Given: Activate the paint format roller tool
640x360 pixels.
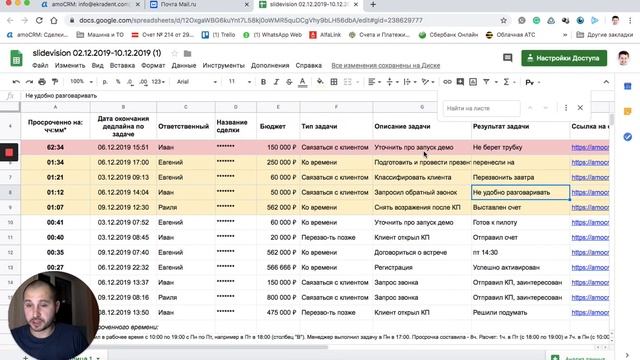Looking at the screenshot, I should point(55,82).
